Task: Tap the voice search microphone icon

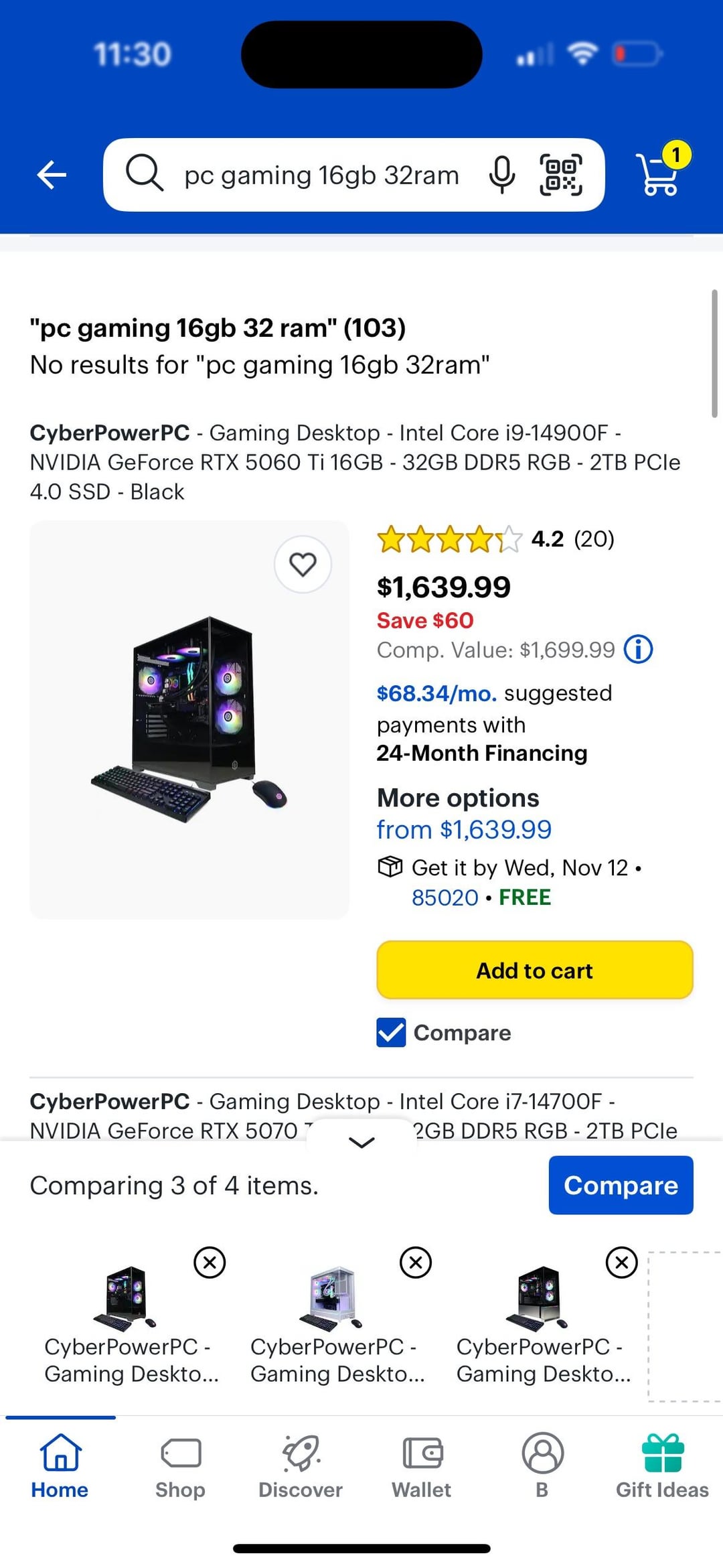Action: coord(501,175)
